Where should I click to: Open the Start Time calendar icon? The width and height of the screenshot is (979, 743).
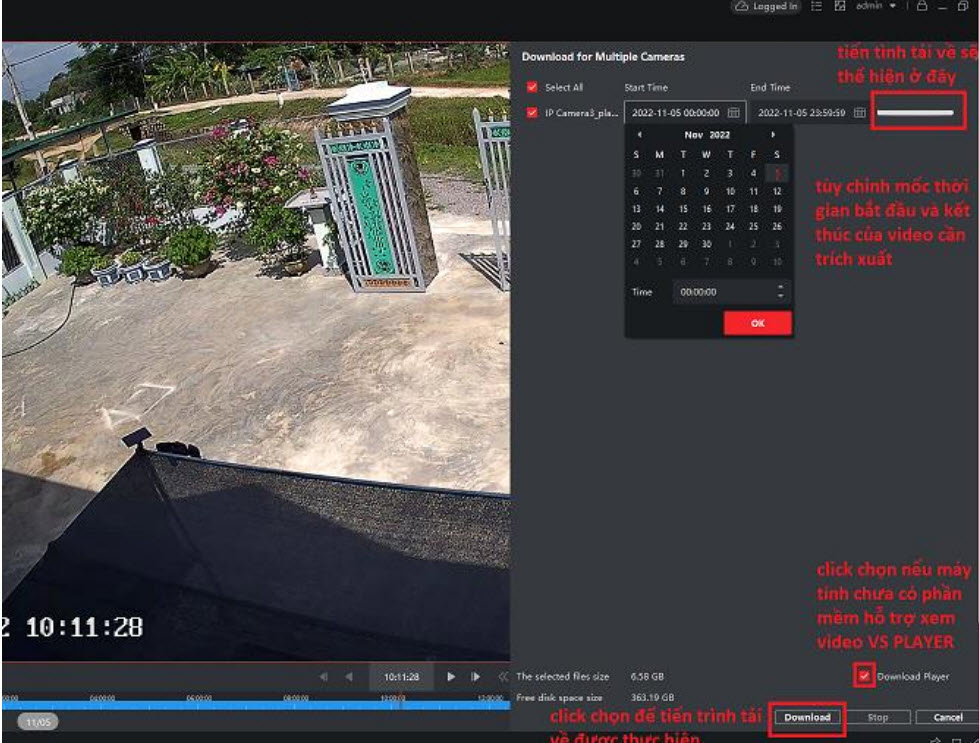tap(734, 113)
